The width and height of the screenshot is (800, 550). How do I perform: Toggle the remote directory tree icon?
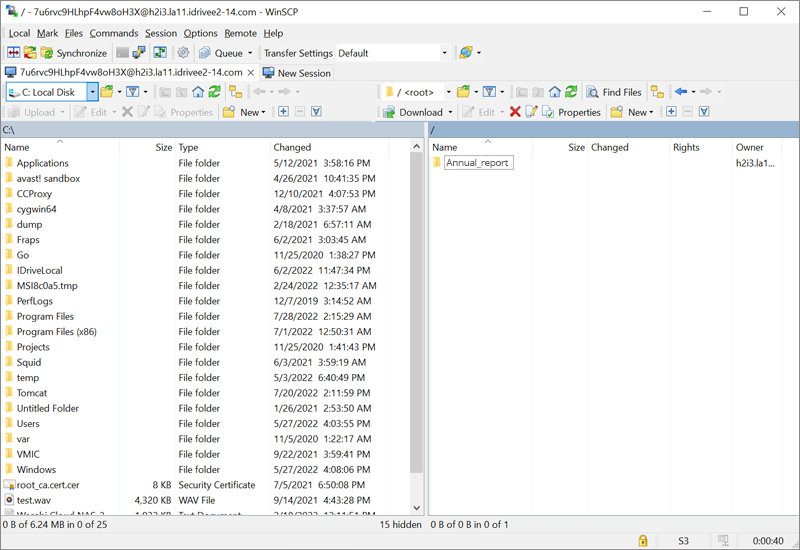click(x=658, y=92)
